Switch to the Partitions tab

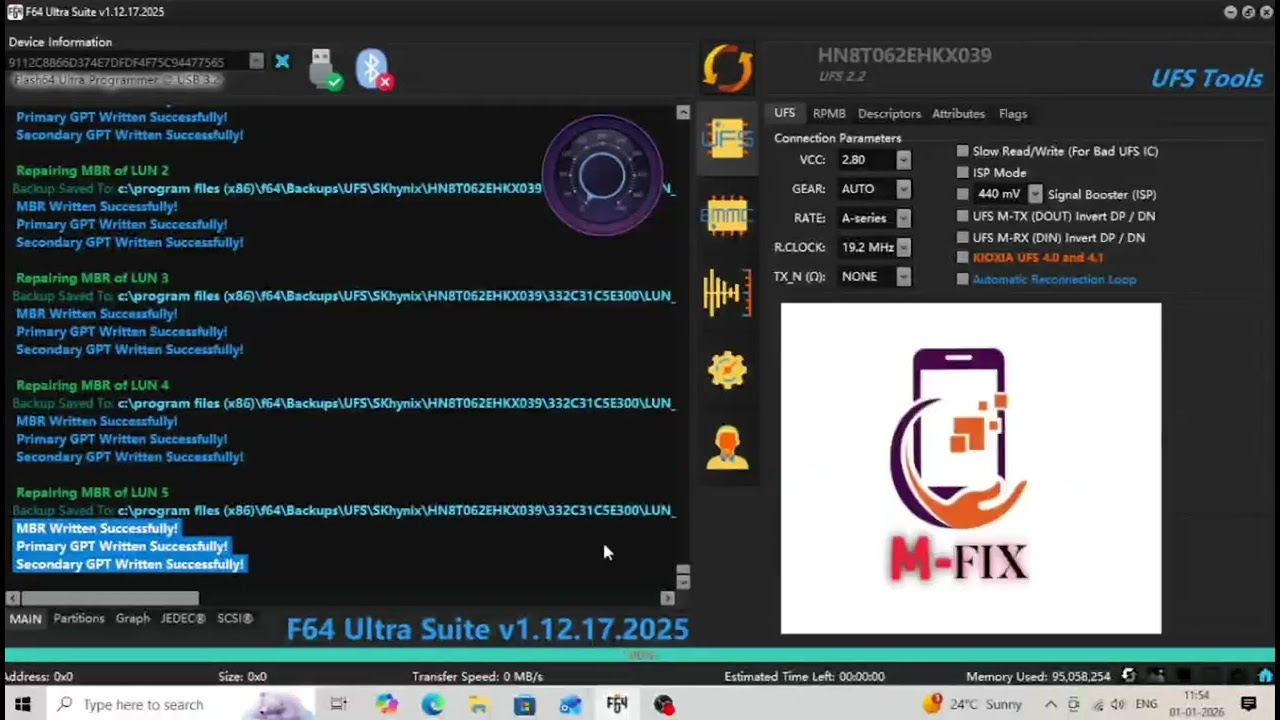[79, 619]
